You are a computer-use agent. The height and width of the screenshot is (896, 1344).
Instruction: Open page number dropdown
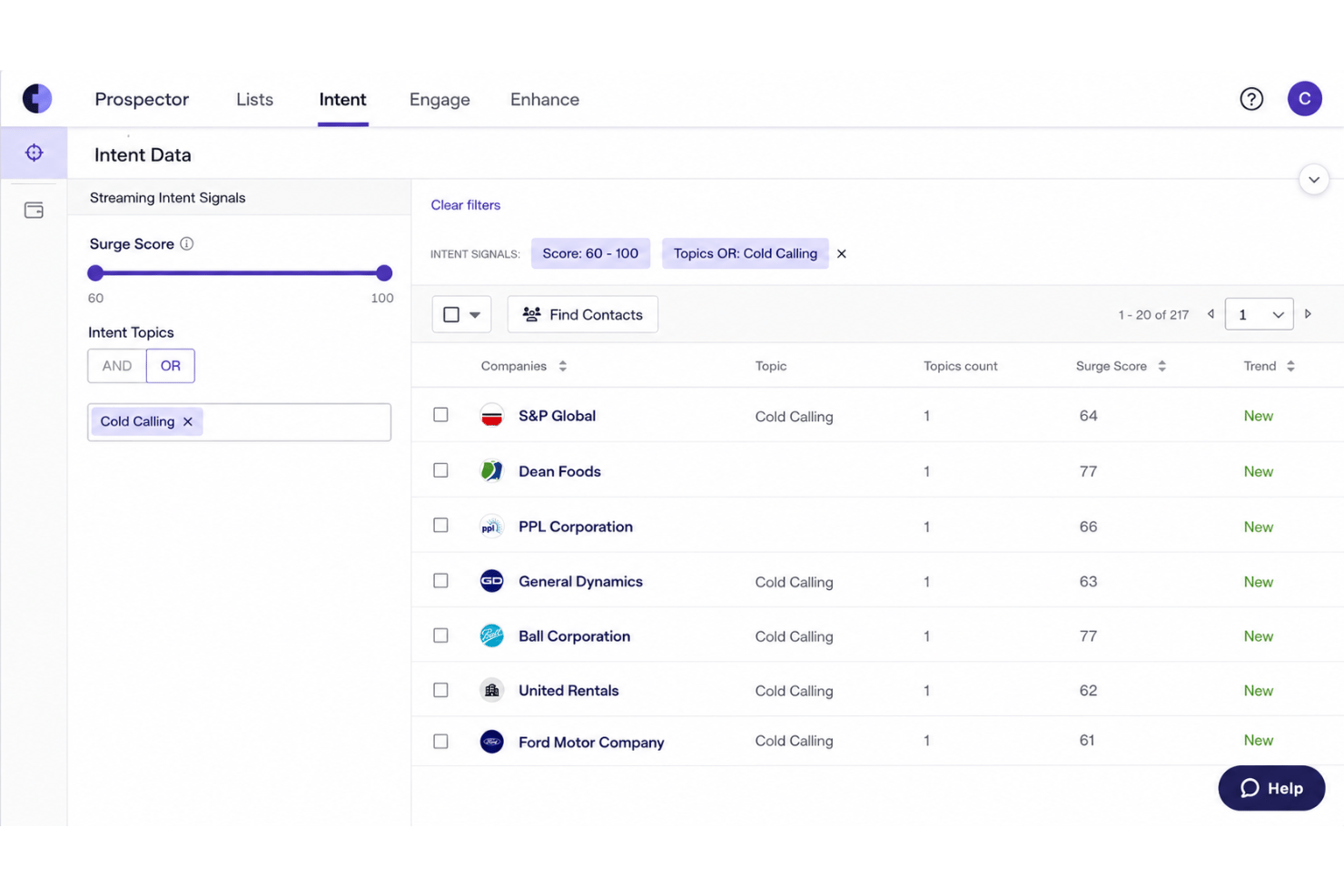1260,314
